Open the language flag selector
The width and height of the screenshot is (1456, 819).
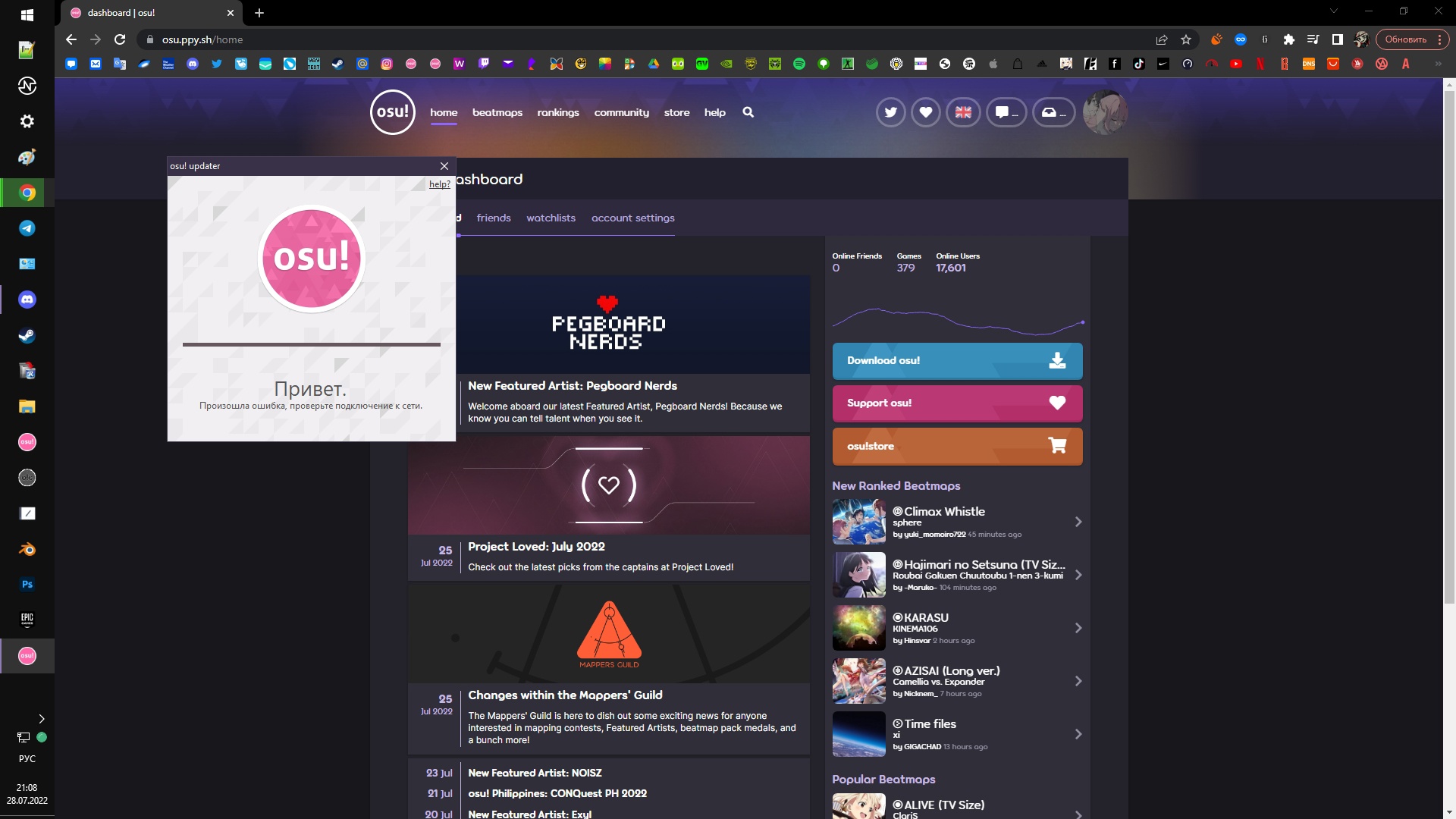click(x=963, y=112)
